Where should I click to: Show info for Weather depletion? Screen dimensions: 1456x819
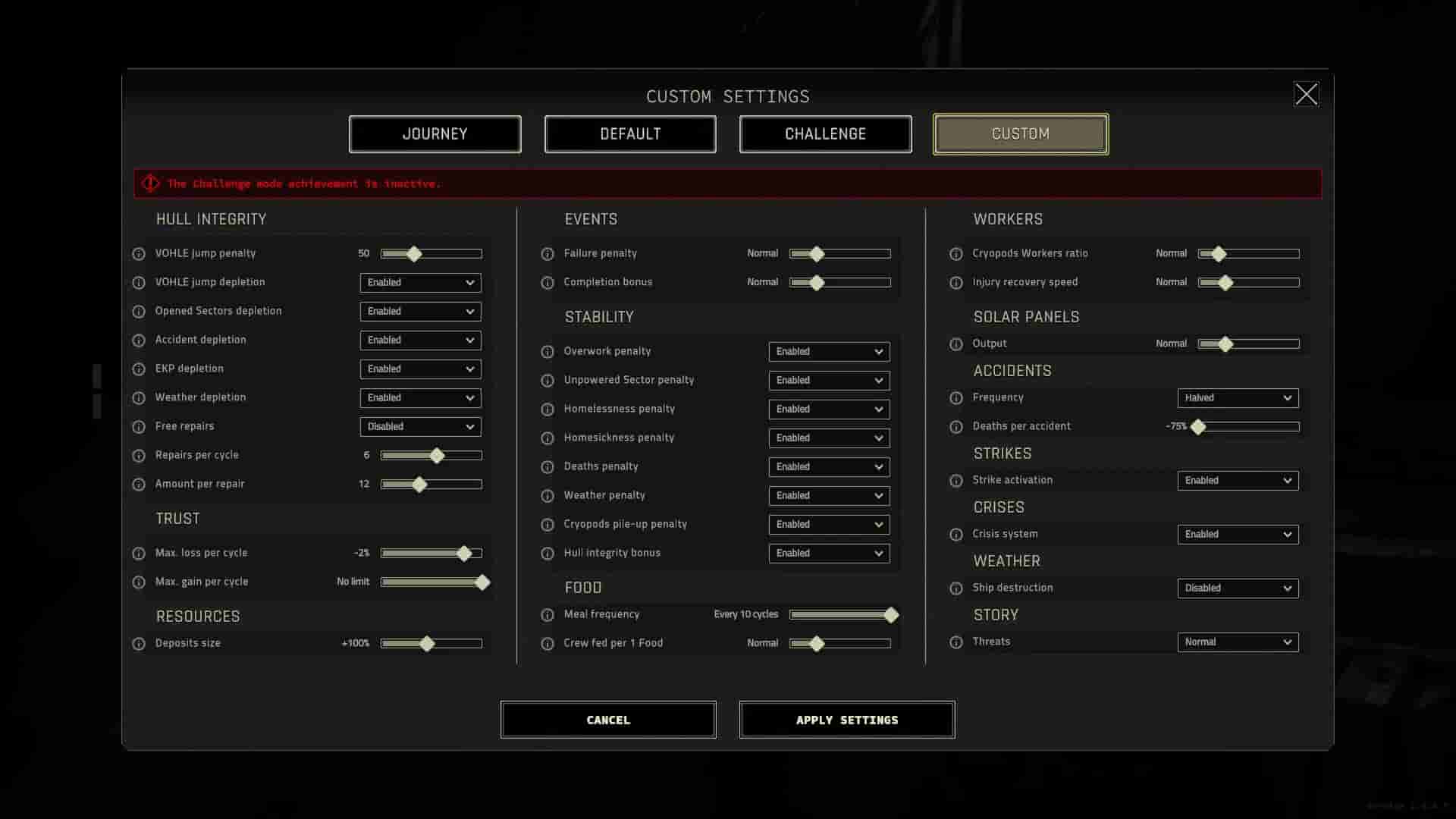139,398
